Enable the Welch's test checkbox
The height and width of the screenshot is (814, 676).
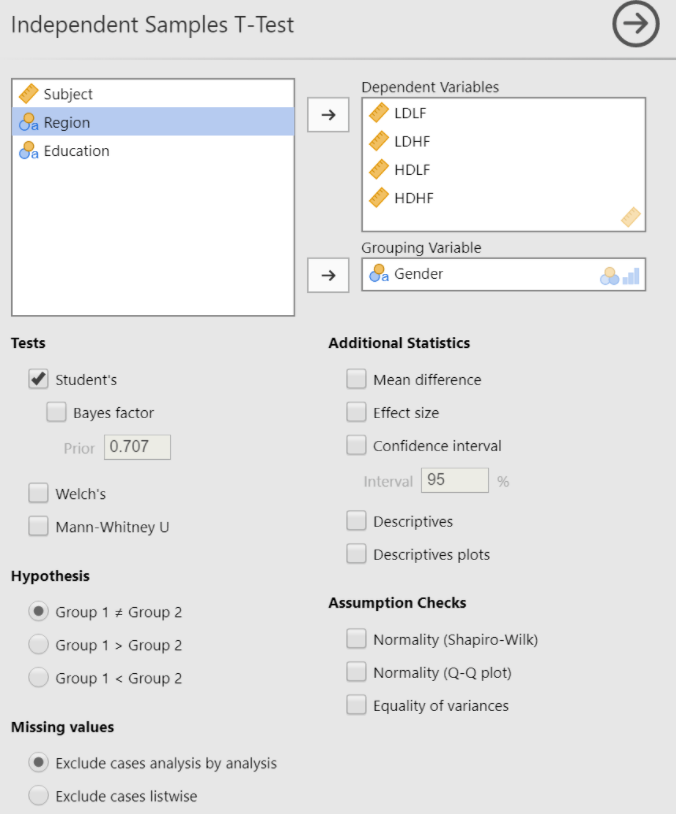[x=39, y=493]
